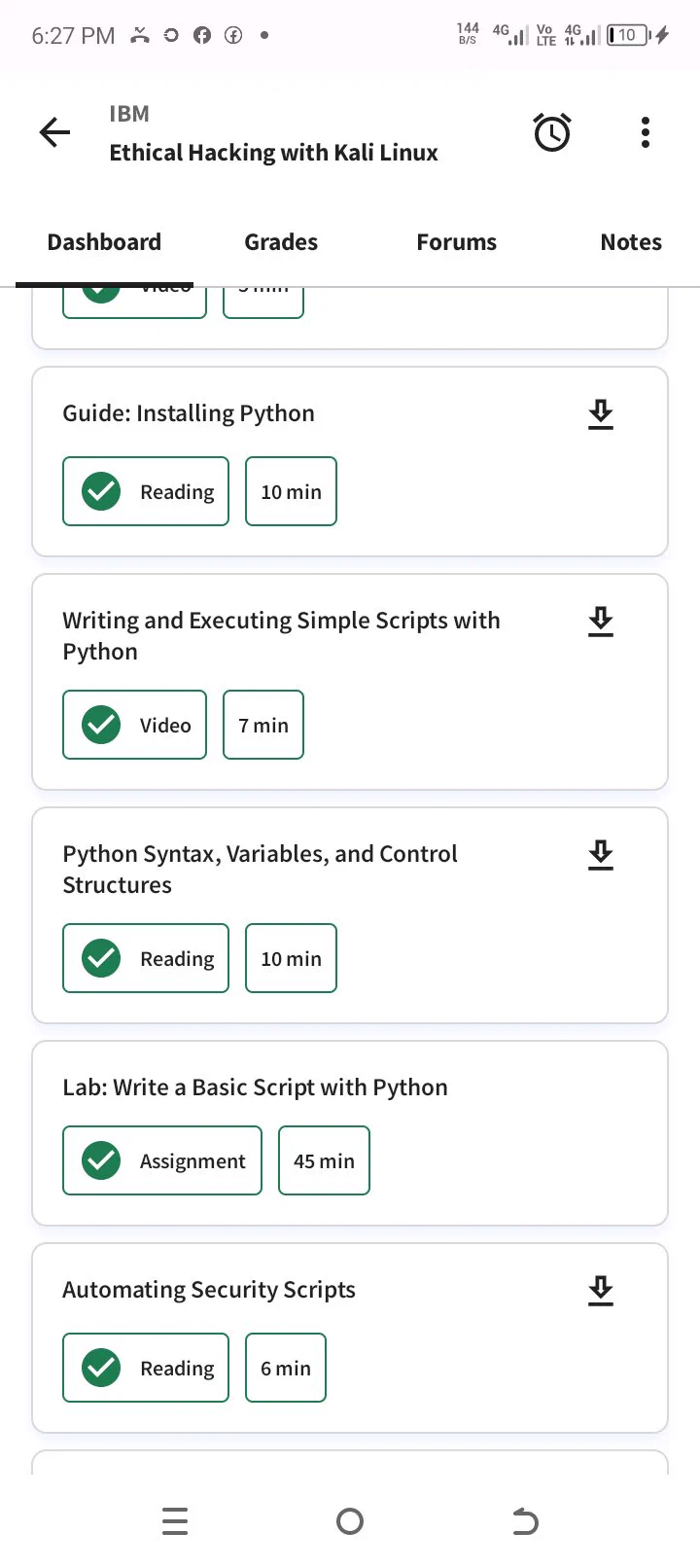This screenshot has width=700, height=1568.
Task: Download Writing and Executing Simple Scripts video
Action: pyautogui.click(x=601, y=622)
